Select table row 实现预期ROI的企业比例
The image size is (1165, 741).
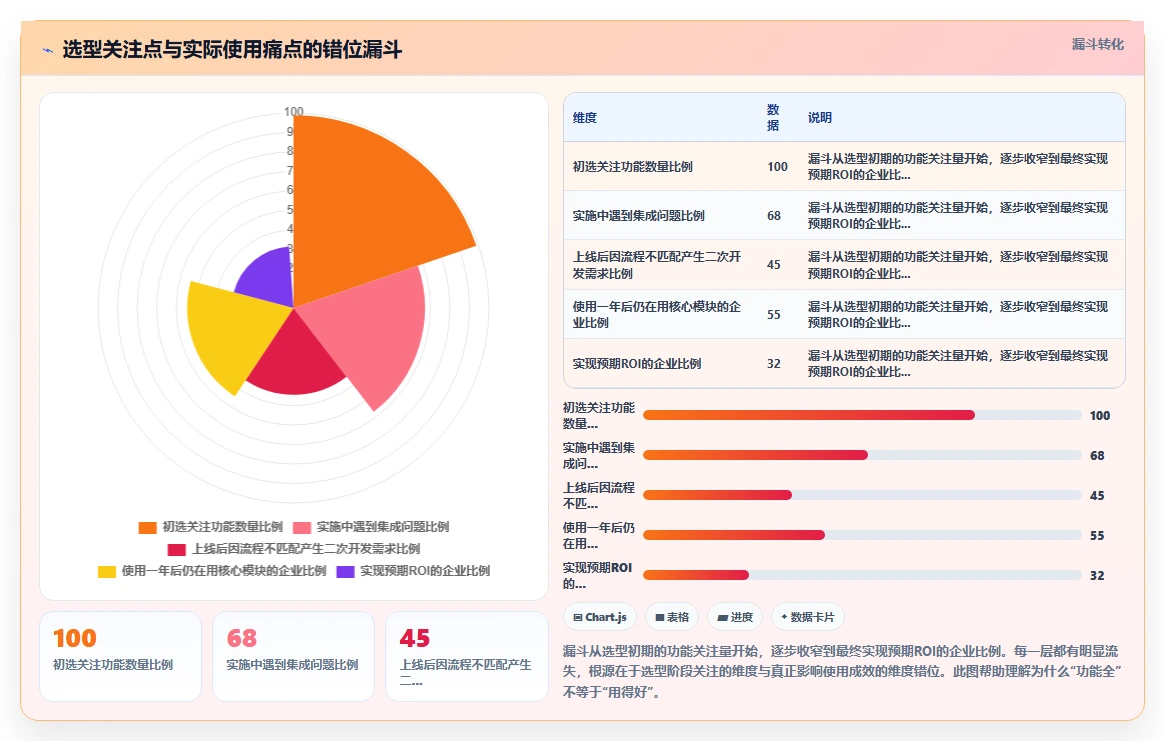[844, 363]
